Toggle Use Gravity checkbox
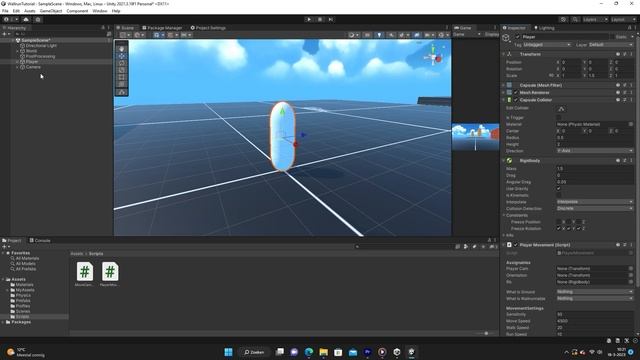 (559, 189)
